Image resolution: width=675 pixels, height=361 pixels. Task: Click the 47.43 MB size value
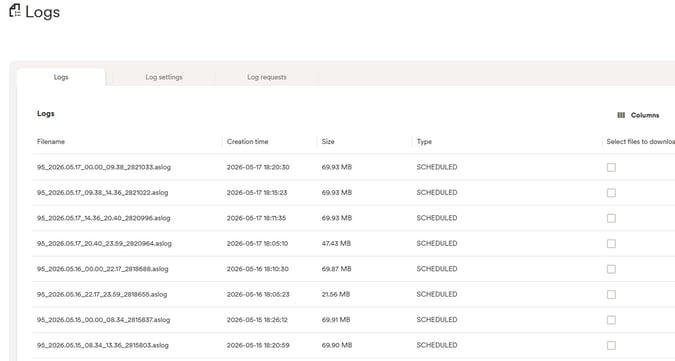pos(336,243)
